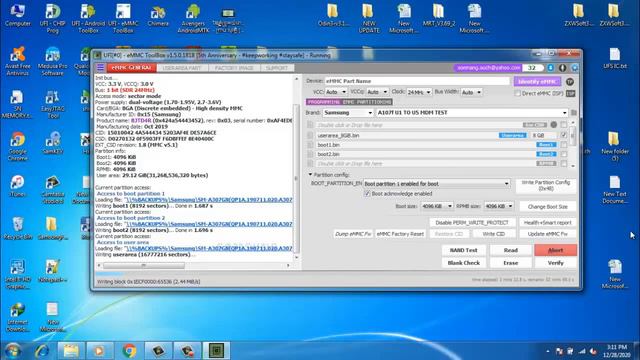
Task: Click the Verify button
Action: 556,263
